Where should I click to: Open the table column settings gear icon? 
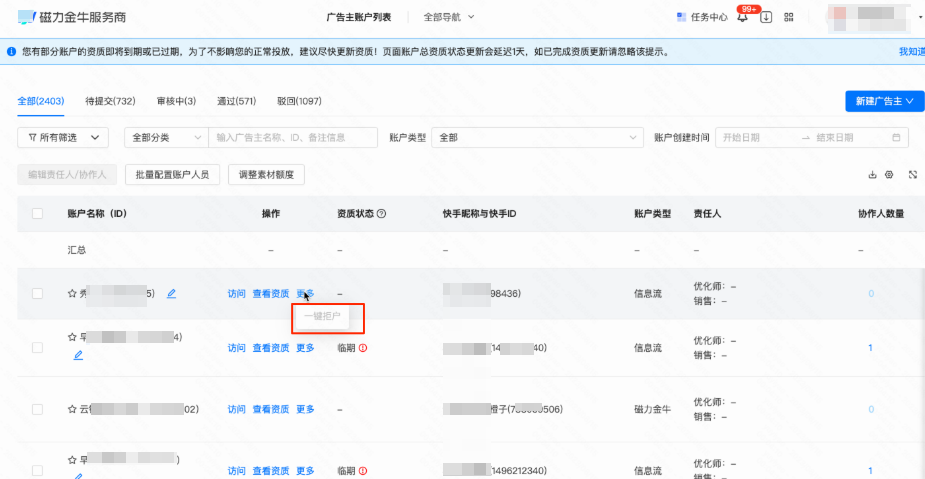(890, 175)
